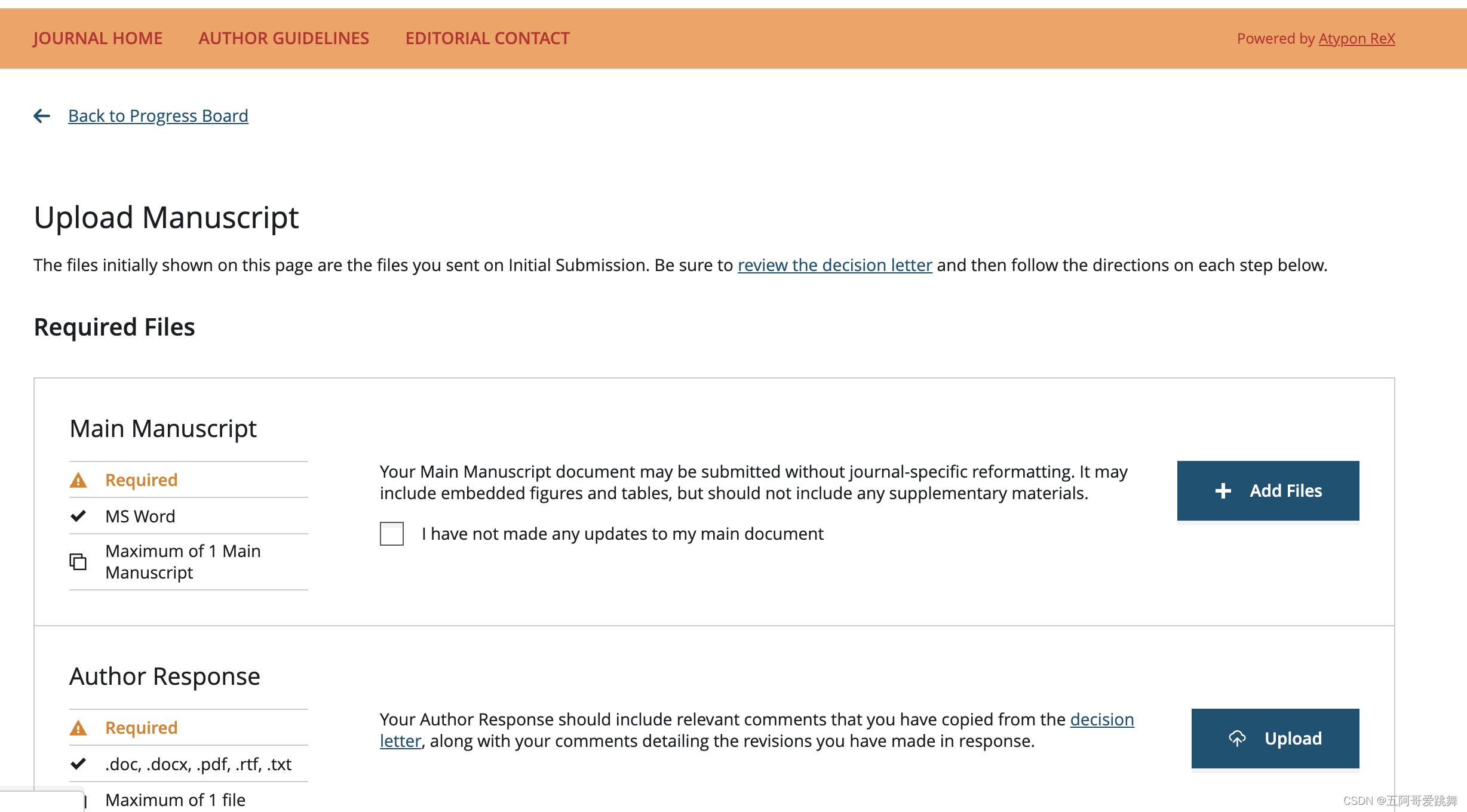The height and width of the screenshot is (812, 1467).
Task: Click the checkmark beside .doc, .docx, .pdf
Action: tap(78, 764)
